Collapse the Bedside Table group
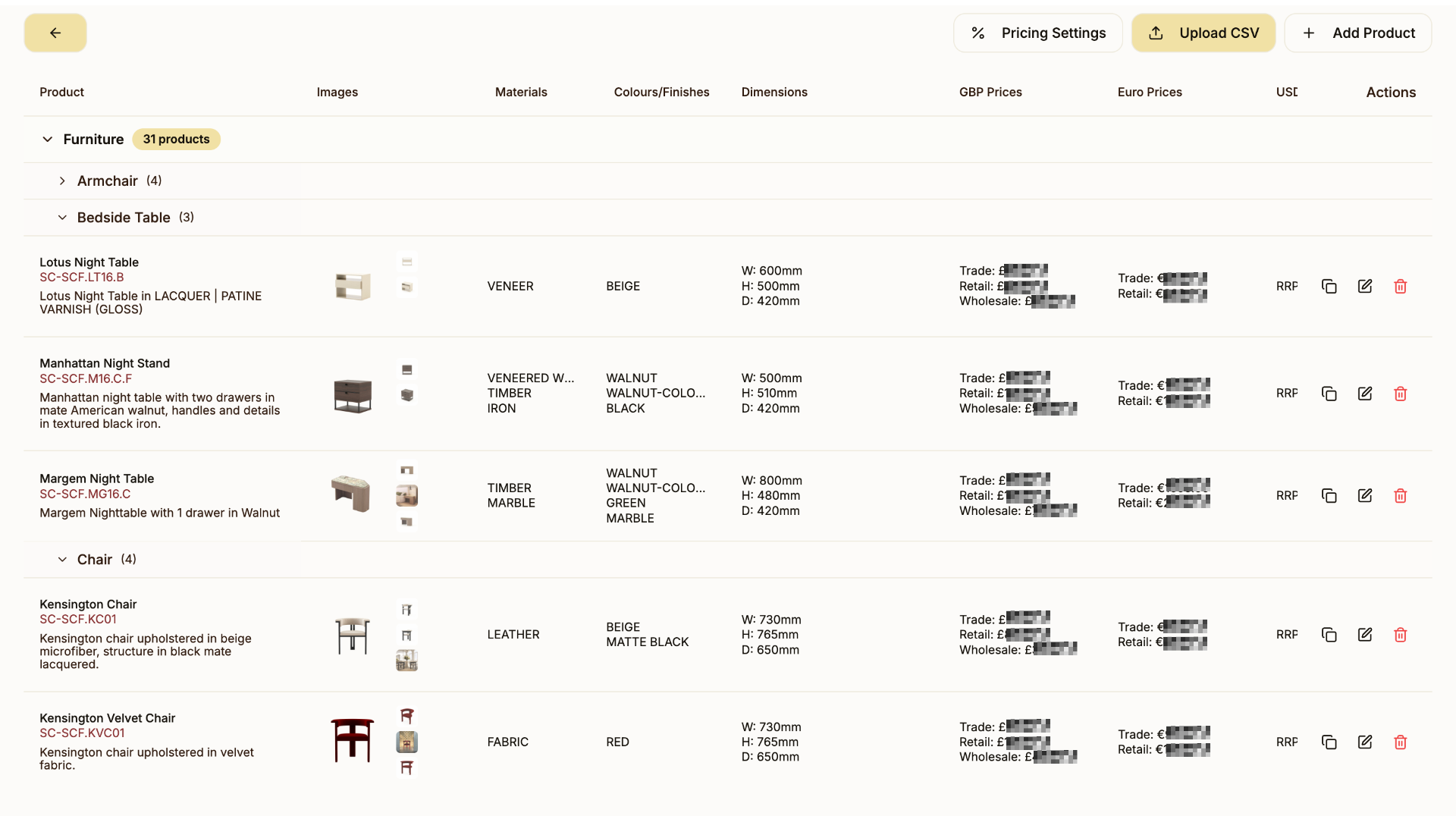Screen dimensions: 1456x816 62,218
